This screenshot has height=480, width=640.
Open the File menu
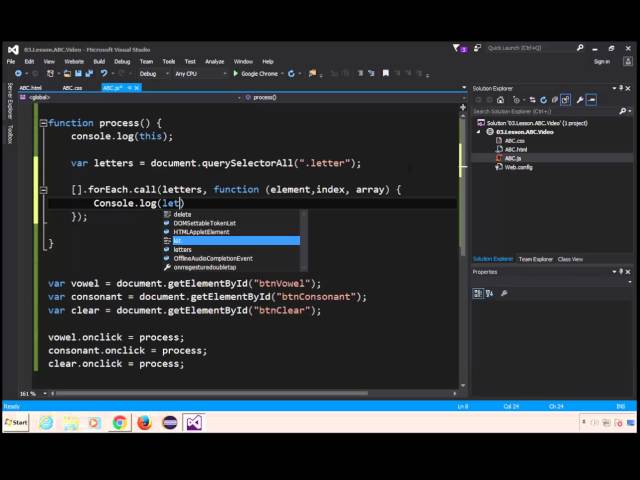(x=11, y=62)
